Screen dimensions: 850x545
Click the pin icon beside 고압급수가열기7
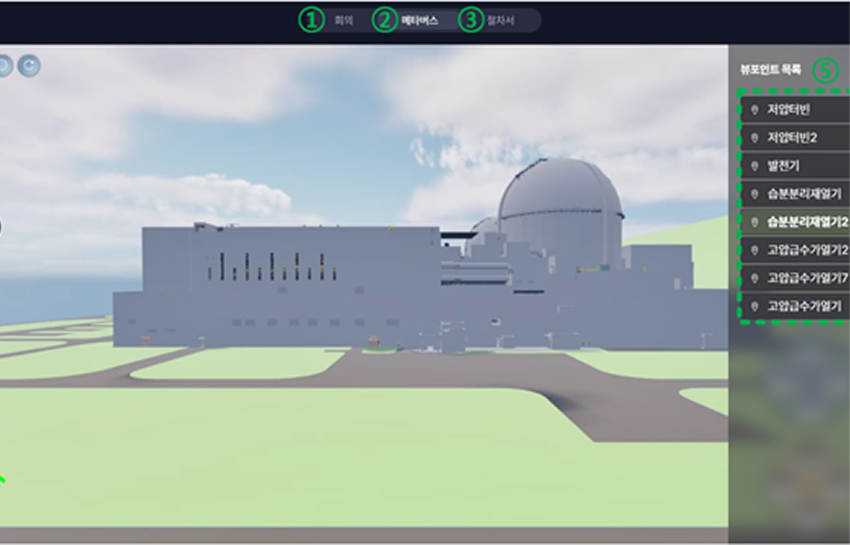point(754,277)
